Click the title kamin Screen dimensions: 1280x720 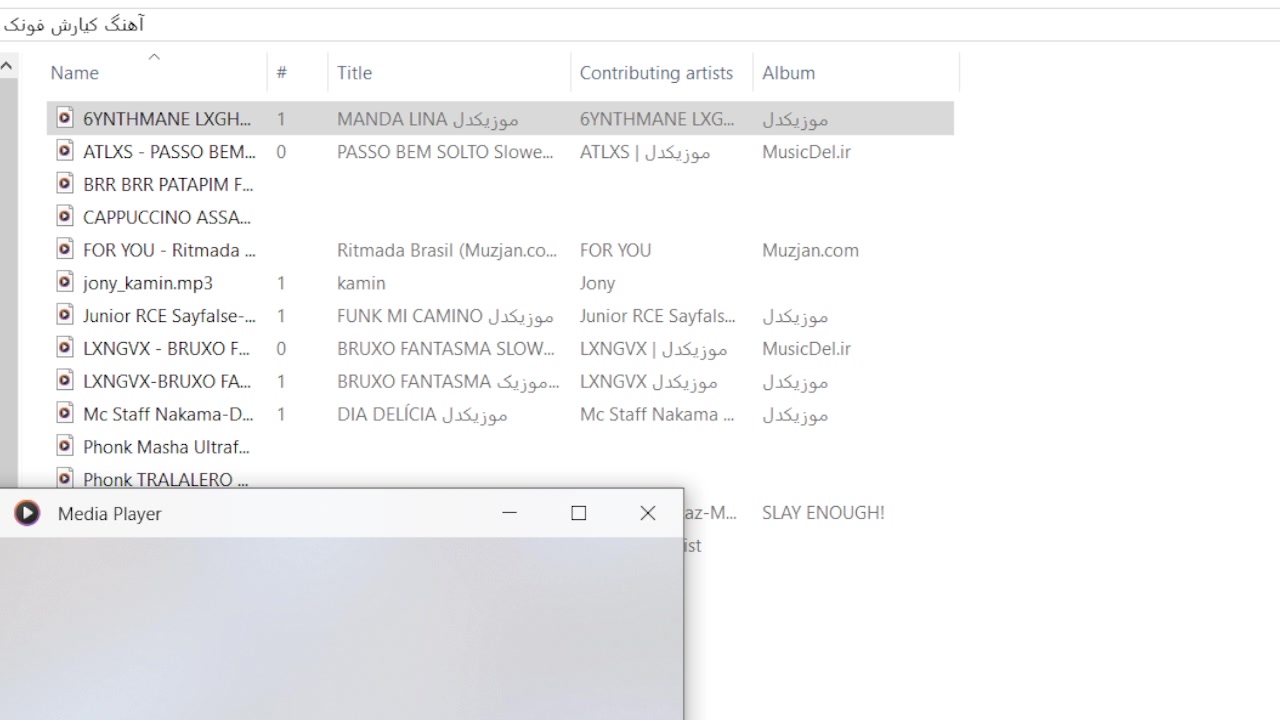pyautogui.click(x=361, y=283)
